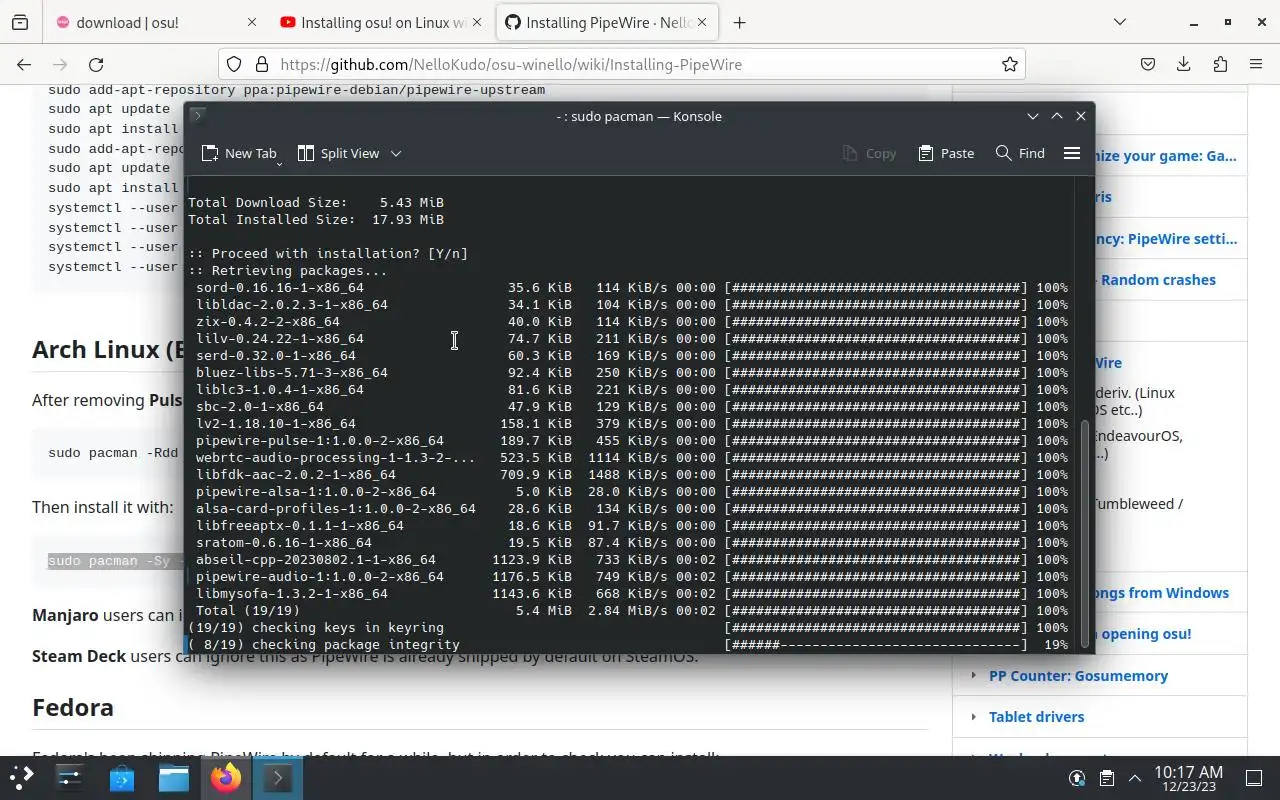Viewport: 1280px width, 800px height.
Task: Open Firefox application hamburger menu
Action: pyautogui.click(x=1256, y=64)
